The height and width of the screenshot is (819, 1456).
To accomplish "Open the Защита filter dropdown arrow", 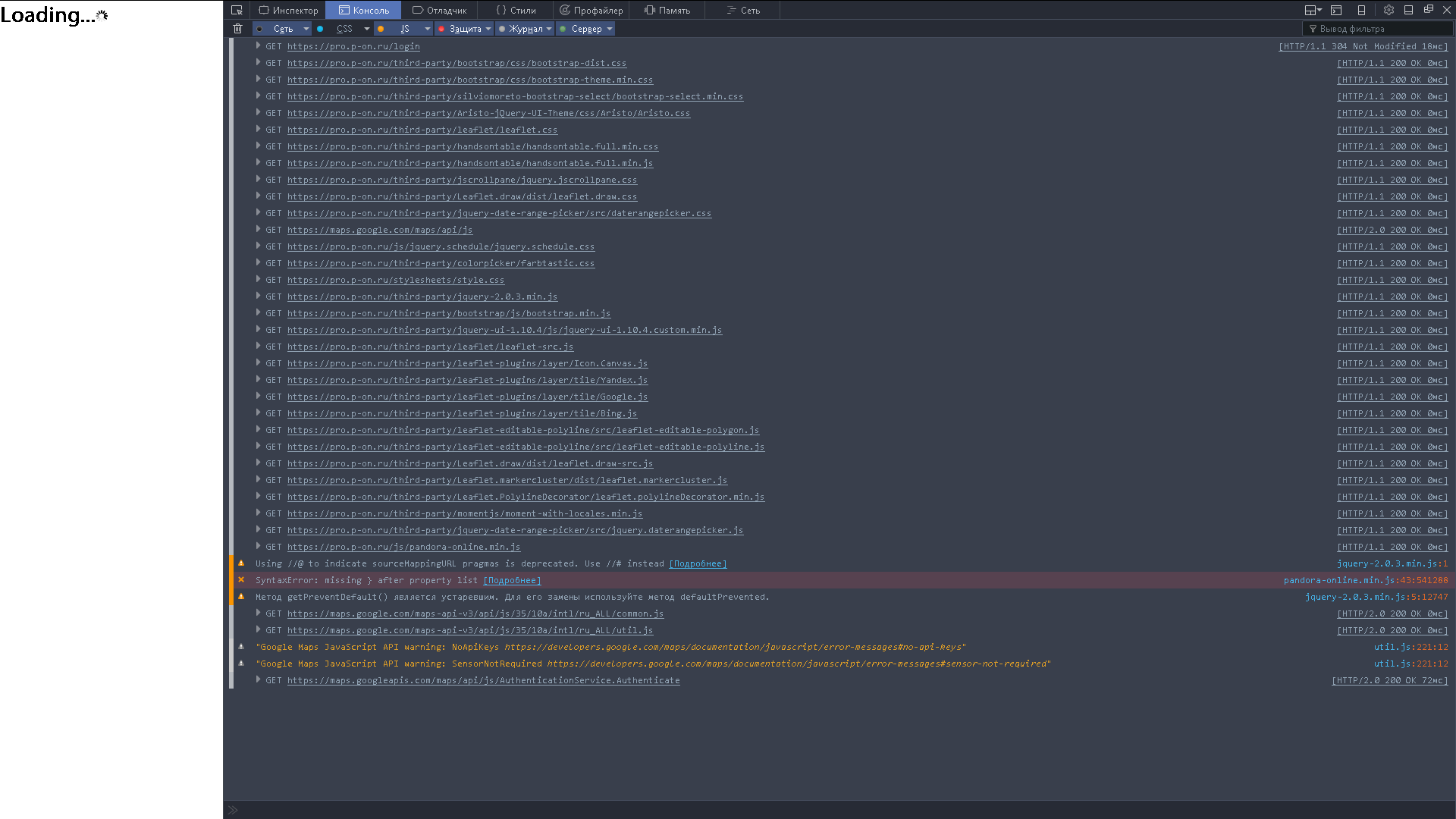I will coord(488,29).
